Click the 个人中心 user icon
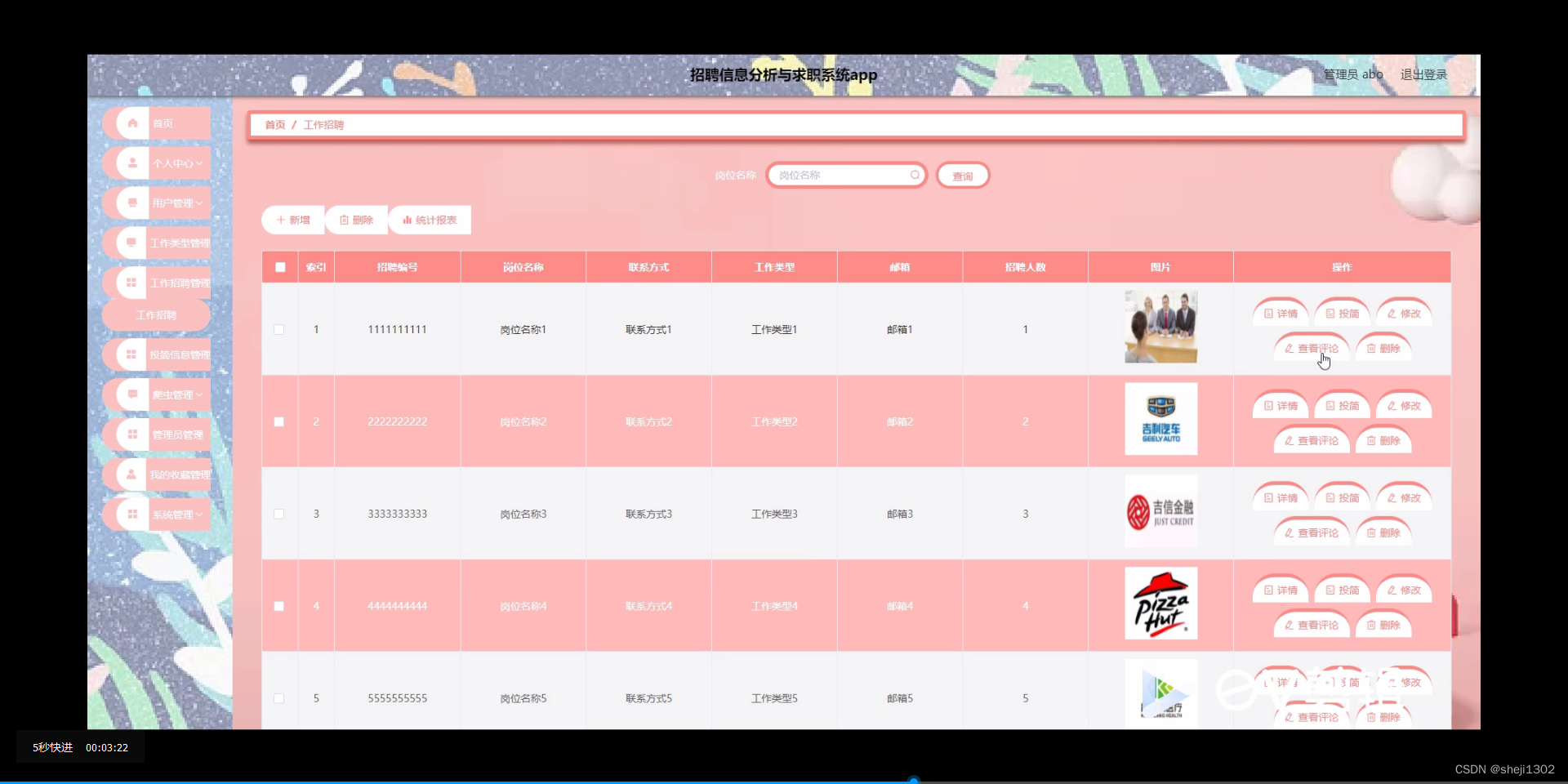This screenshot has width=1568, height=784. pos(132,163)
